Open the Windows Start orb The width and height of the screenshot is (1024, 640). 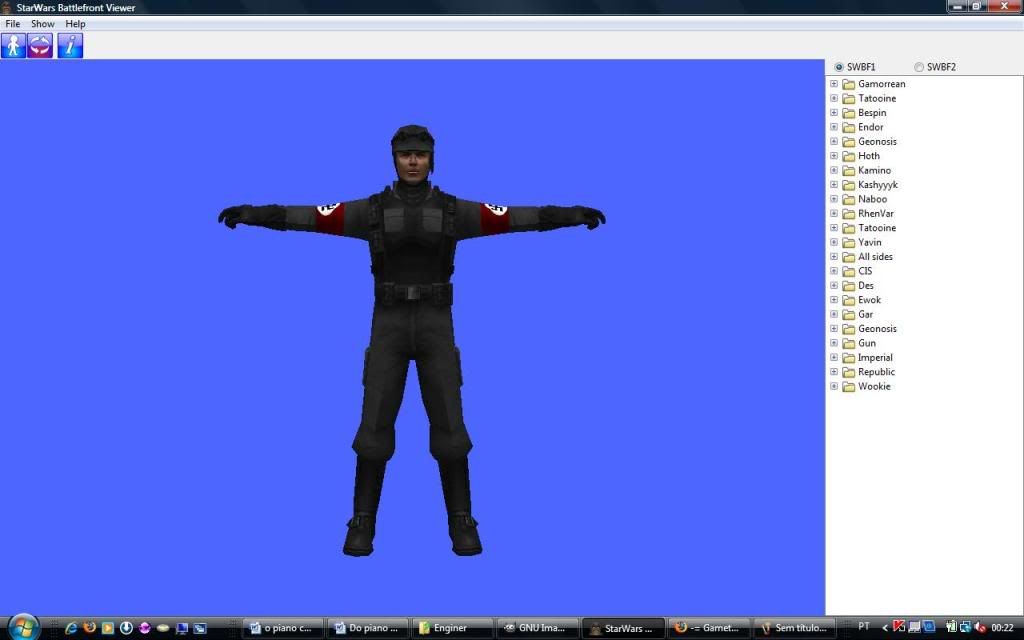[x=24, y=627]
